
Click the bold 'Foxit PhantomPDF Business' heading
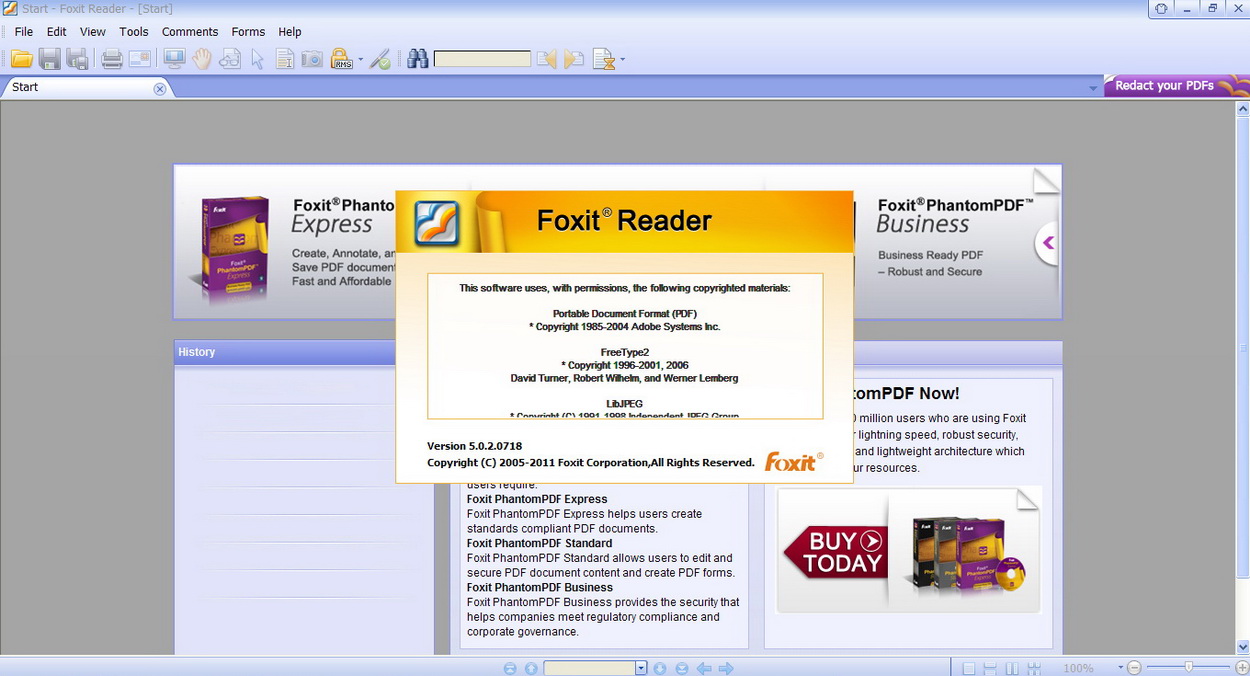tap(540, 588)
